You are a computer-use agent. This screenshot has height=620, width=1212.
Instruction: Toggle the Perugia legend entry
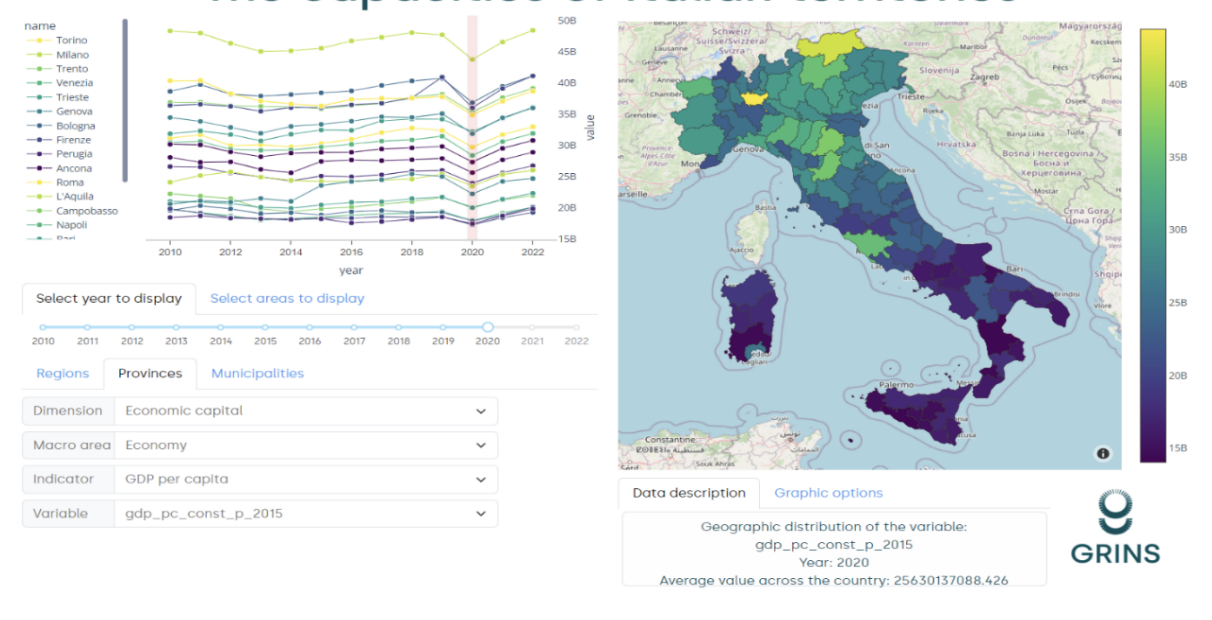(74, 154)
